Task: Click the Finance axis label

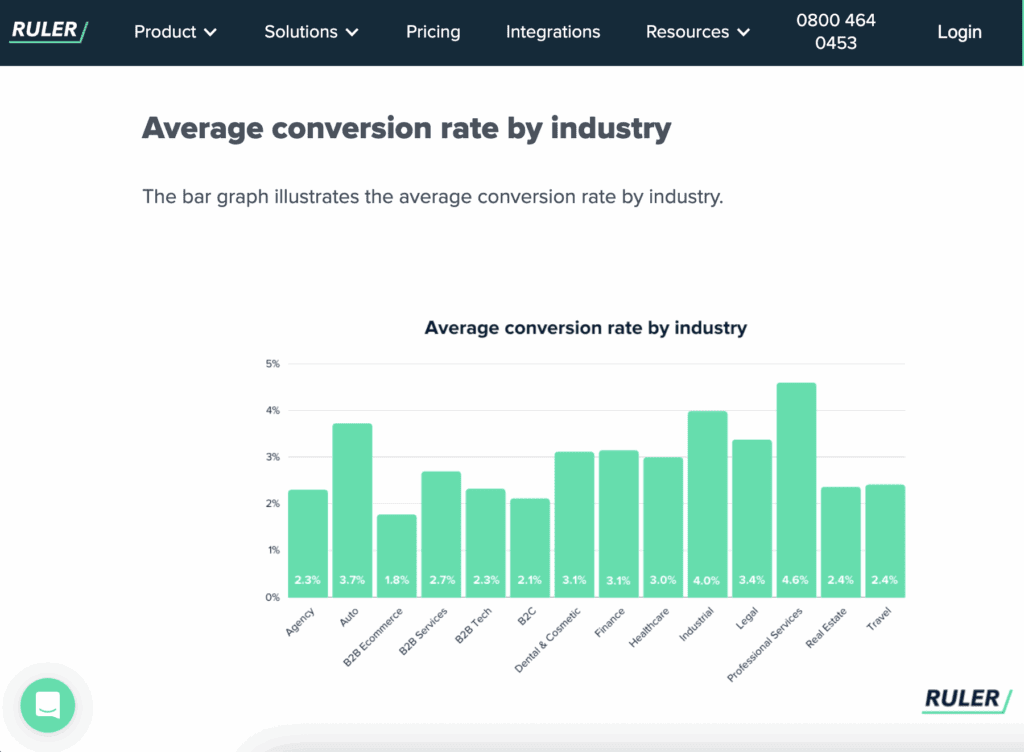Action: pyautogui.click(x=610, y=622)
